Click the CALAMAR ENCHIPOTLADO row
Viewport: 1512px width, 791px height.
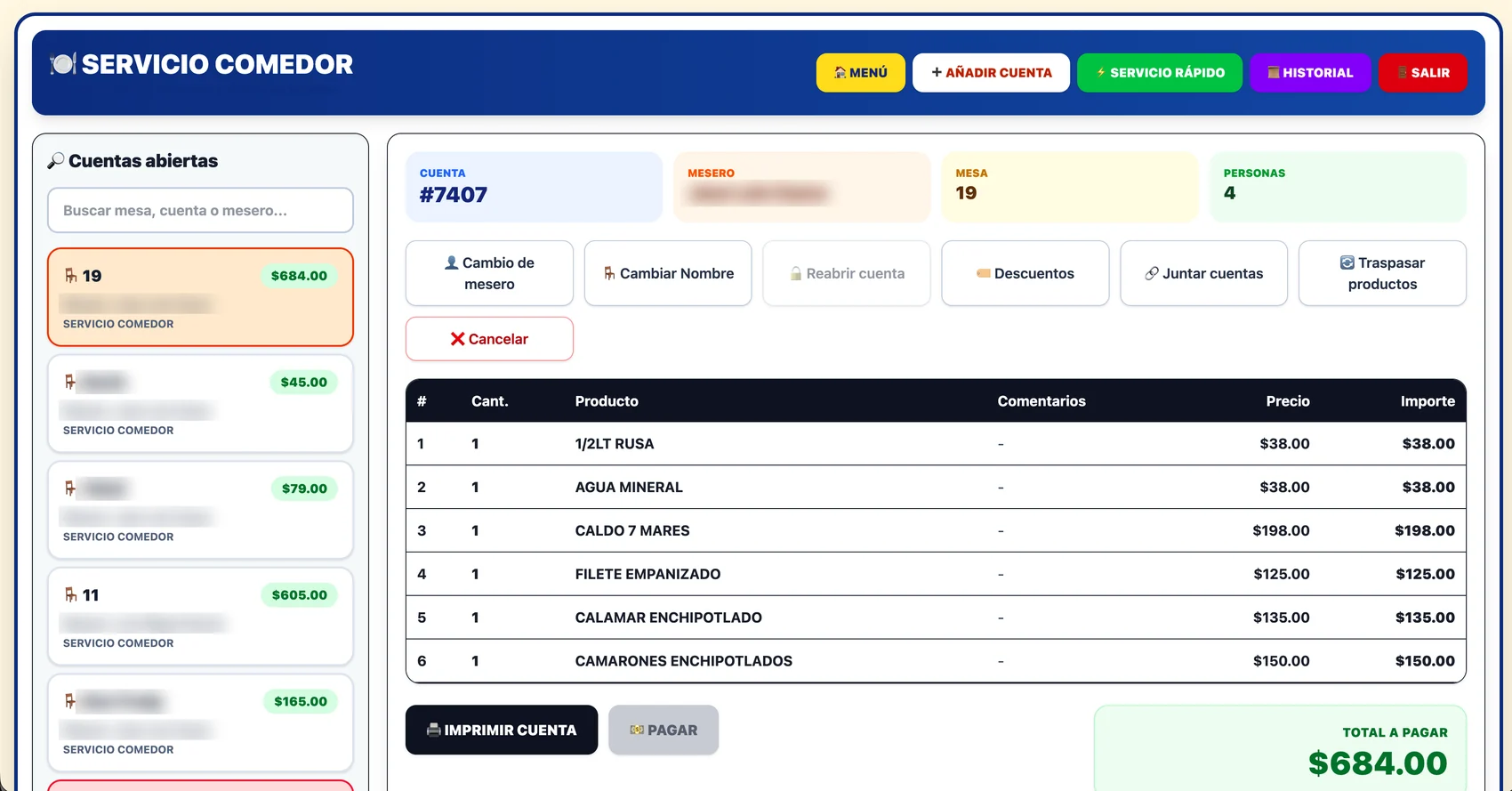tap(936, 617)
